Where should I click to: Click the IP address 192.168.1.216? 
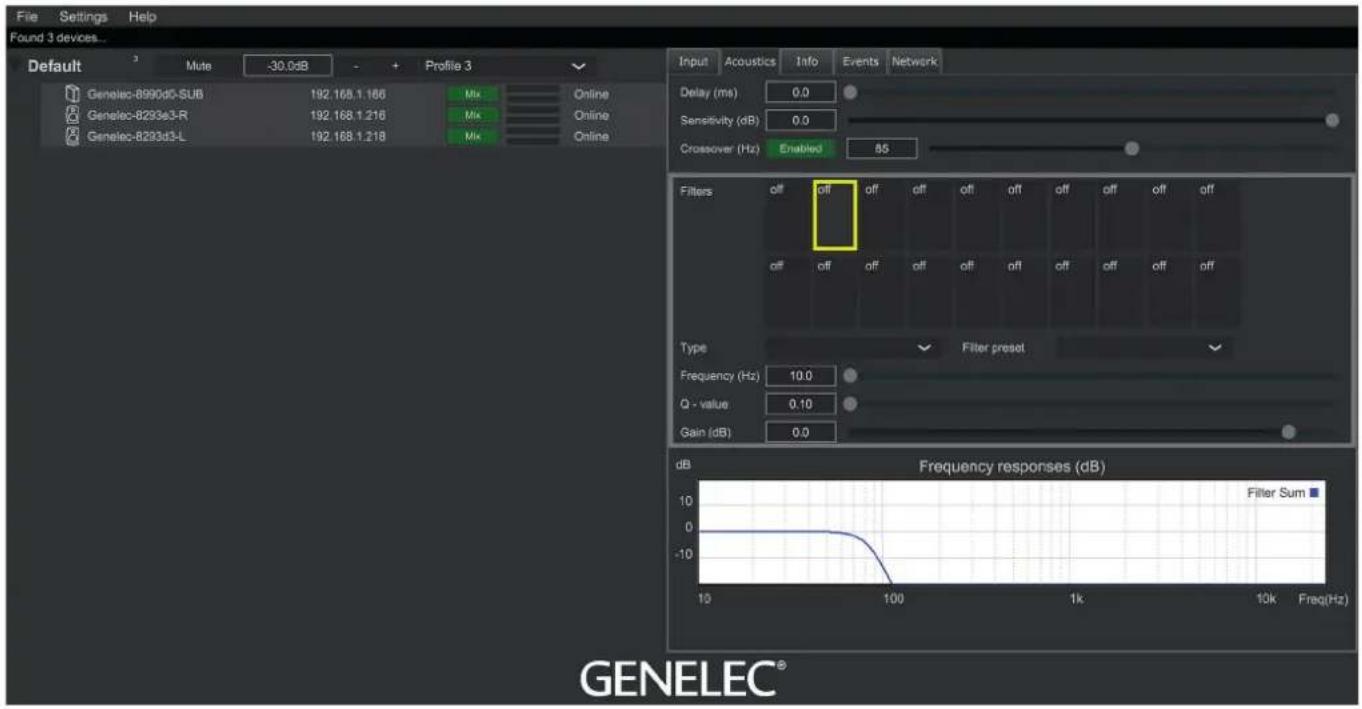pyautogui.click(x=348, y=115)
